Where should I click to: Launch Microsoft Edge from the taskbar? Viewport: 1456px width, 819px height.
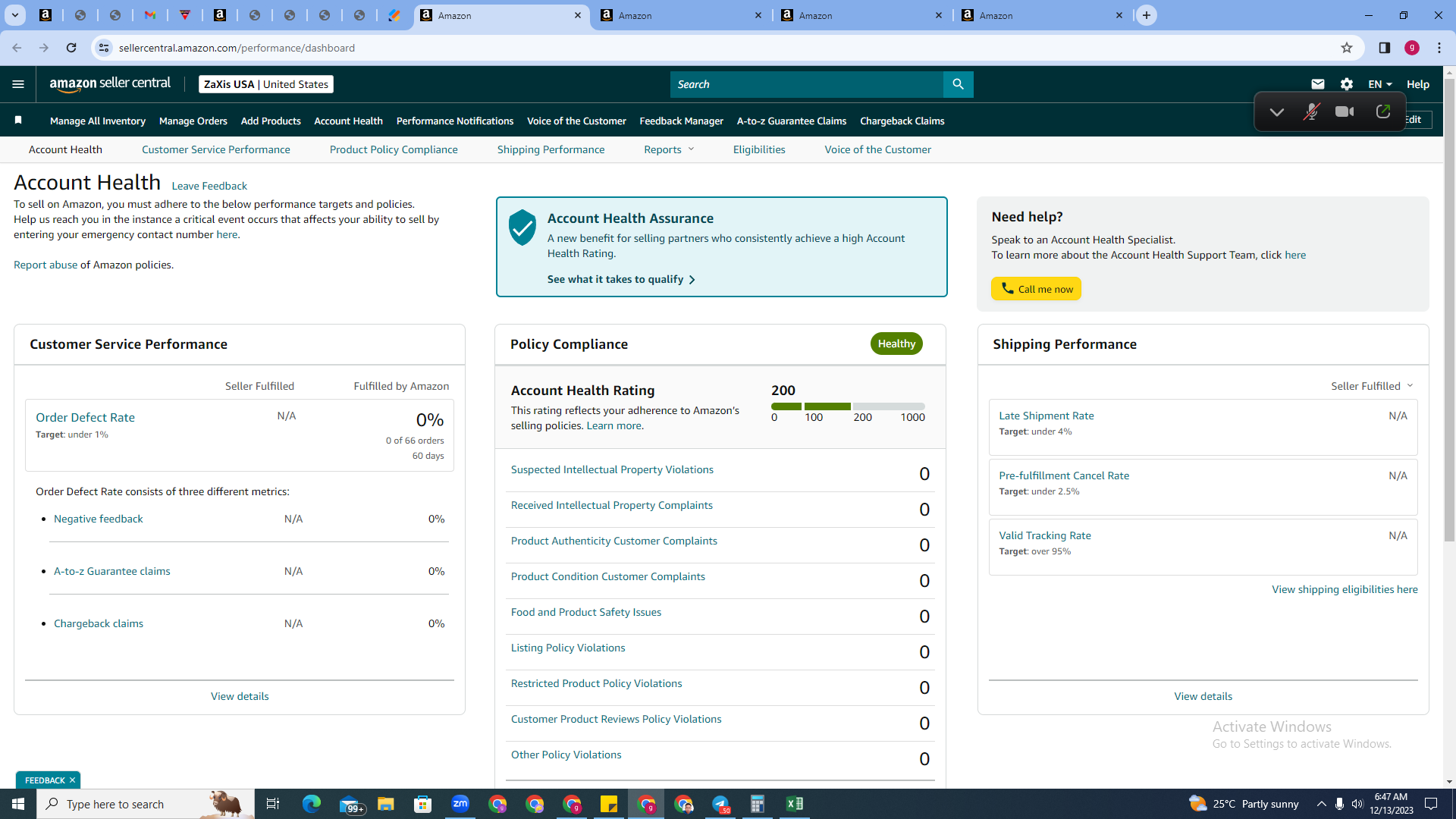click(x=312, y=804)
